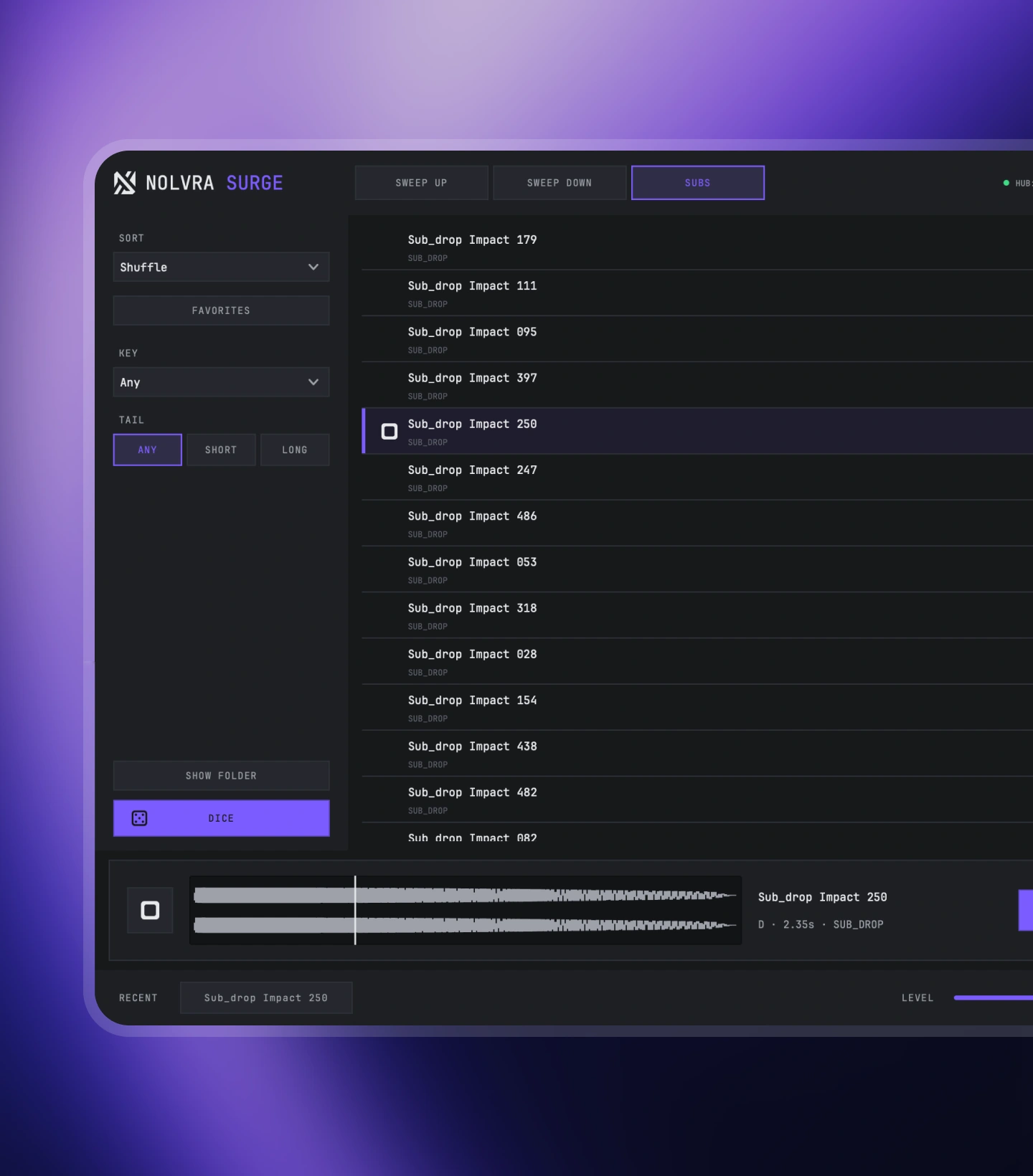Switch to the Sweep Up tab
1033x1176 pixels.
pyautogui.click(x=421, y=183)
